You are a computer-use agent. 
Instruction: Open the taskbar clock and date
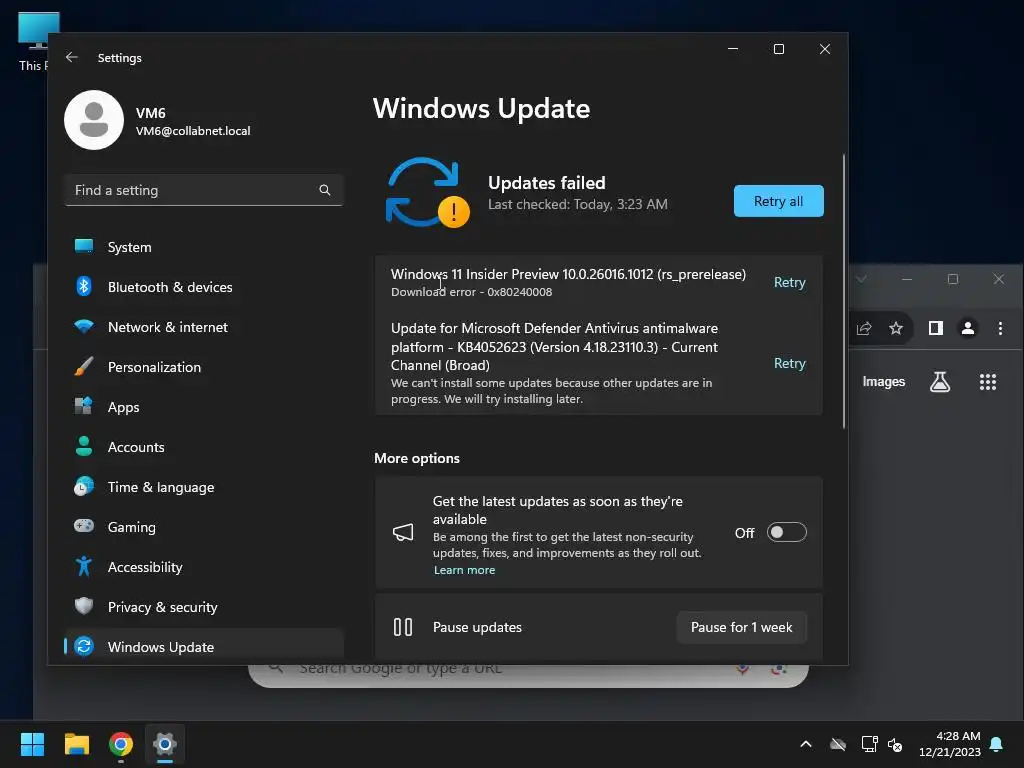tap(950, 744)
